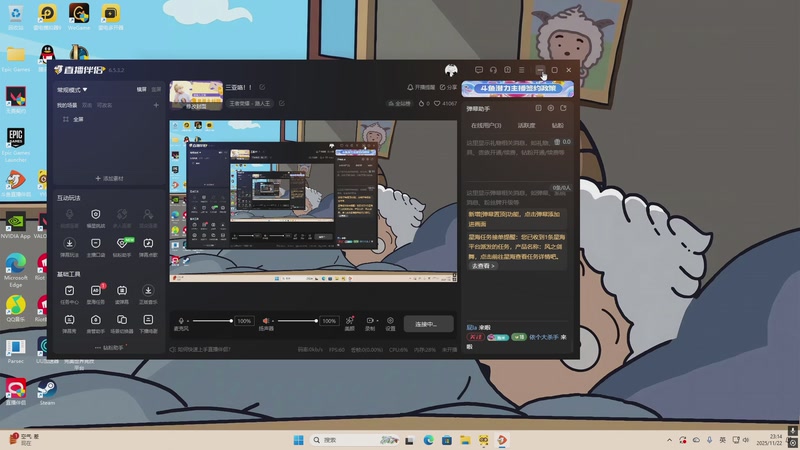This screenshot has height=450, width=800.
Task: Click the message icon in title bar
Action: [479, 70]
